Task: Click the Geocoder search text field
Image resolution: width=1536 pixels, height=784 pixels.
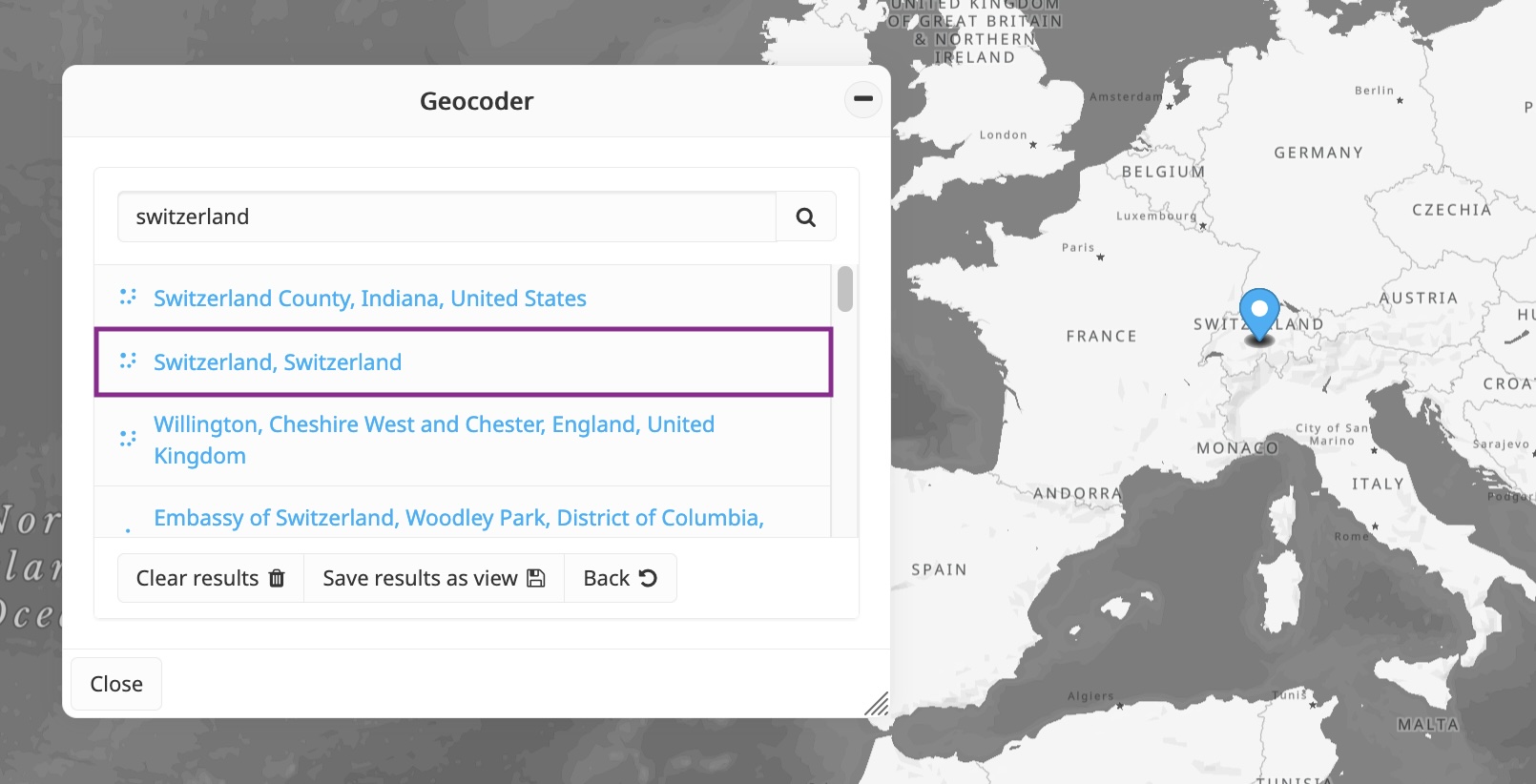Action: click(x=446, y=217)
